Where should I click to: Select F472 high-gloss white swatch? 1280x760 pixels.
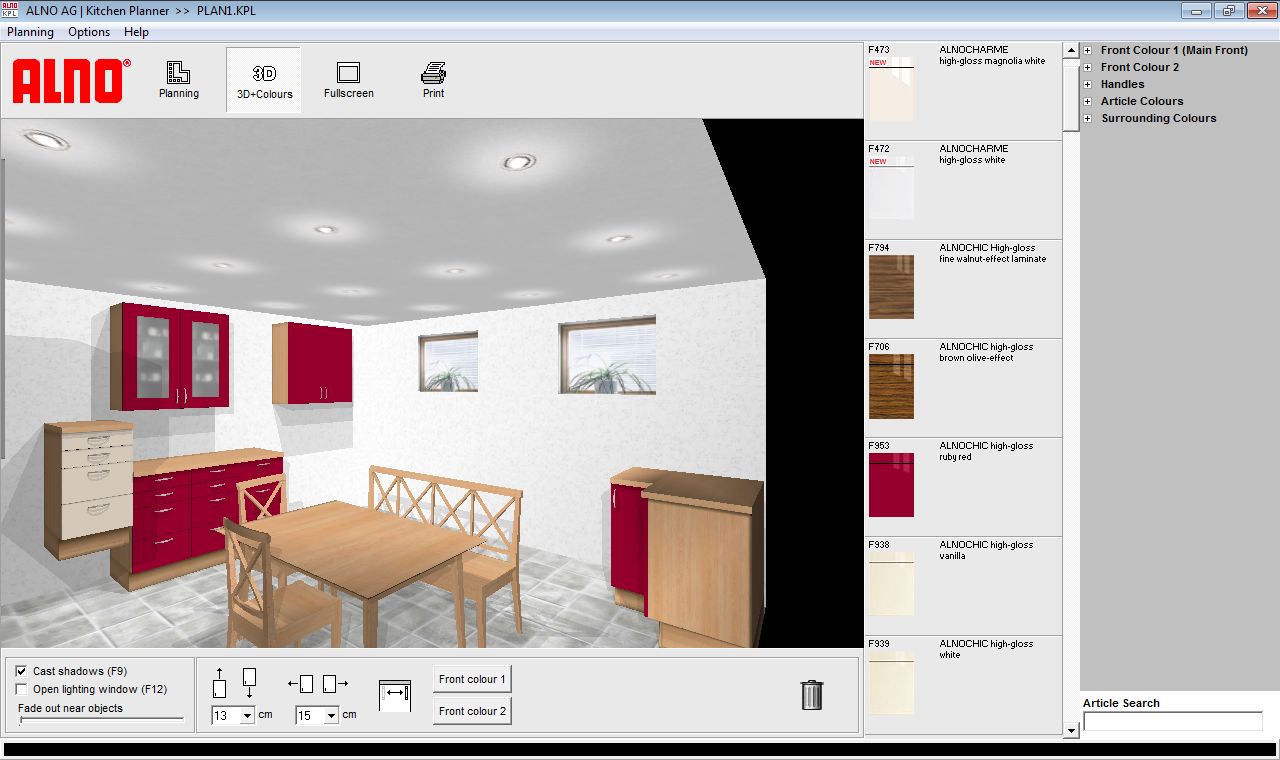891,188
